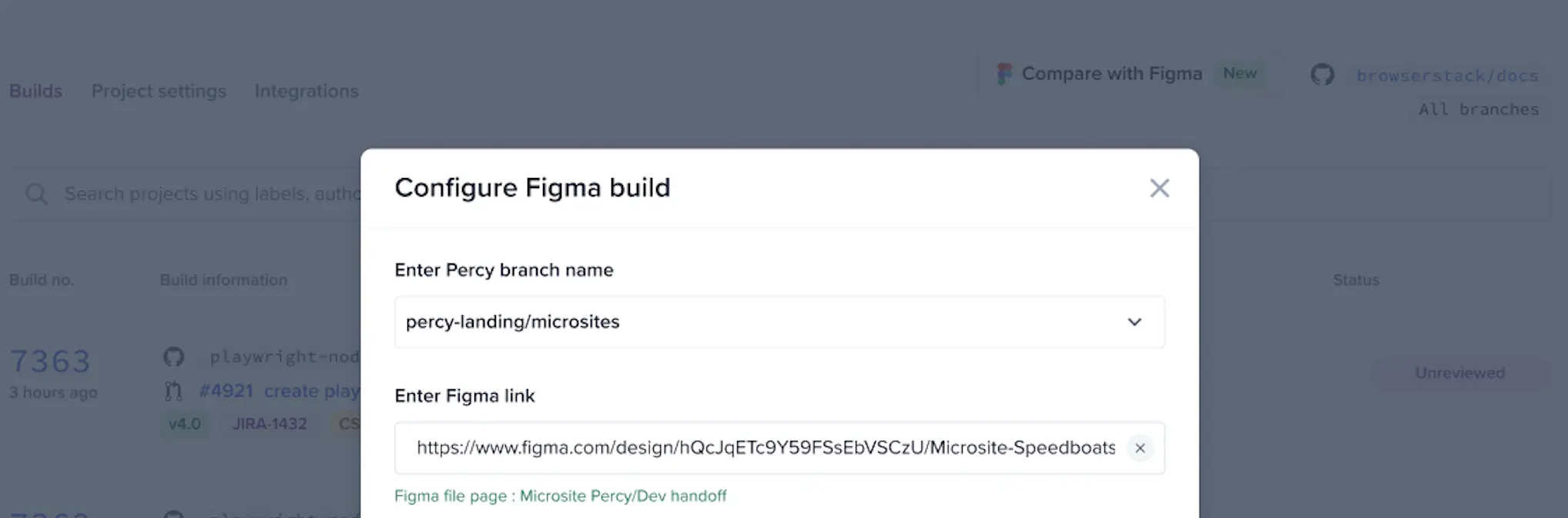Expand the Percy branch name dropdown

pyautogui.click(x=1134, y=322)
